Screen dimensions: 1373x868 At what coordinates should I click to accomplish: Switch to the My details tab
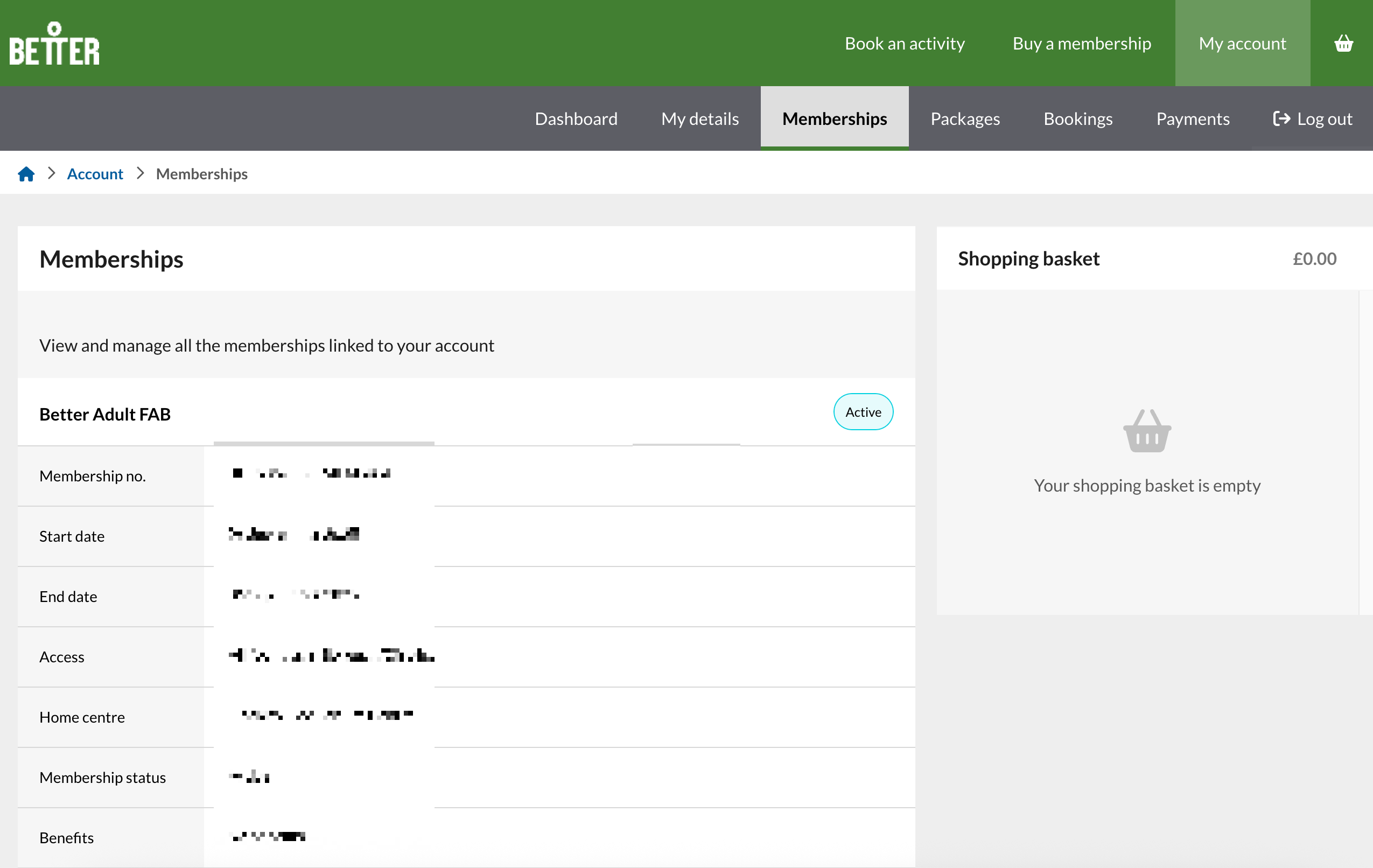(x=699, y=118)
